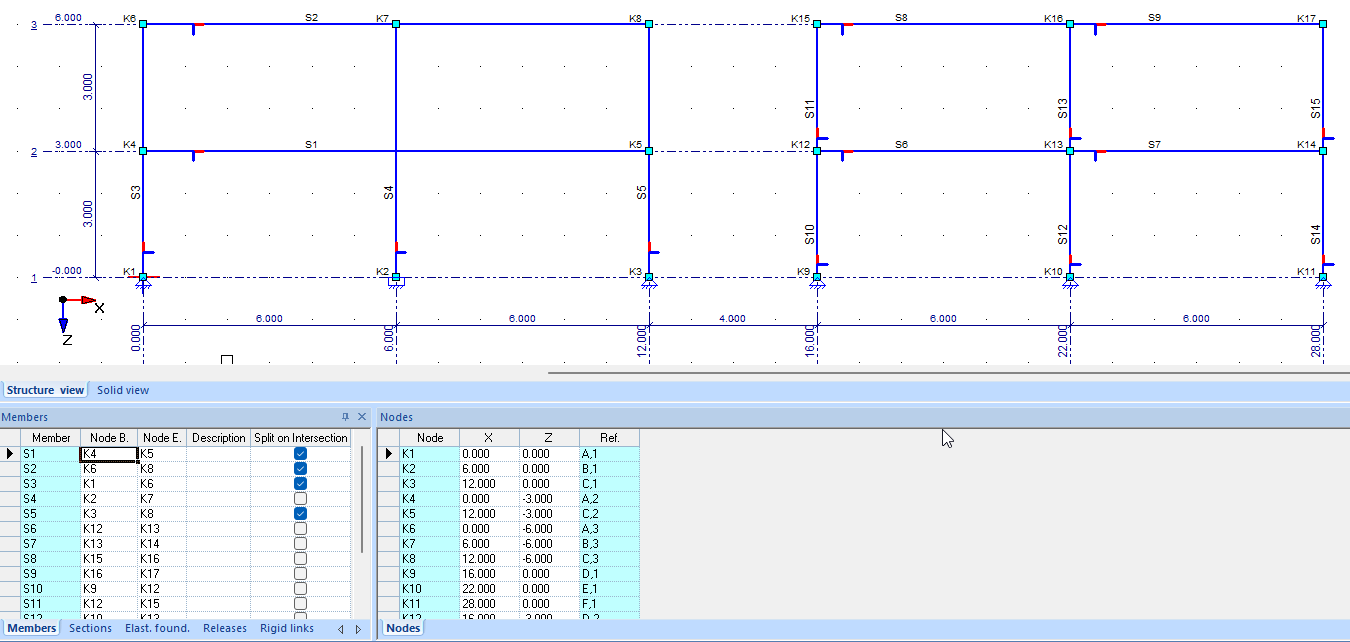Select node K17 square marker in the drawing

click(x=1323, y=24)
